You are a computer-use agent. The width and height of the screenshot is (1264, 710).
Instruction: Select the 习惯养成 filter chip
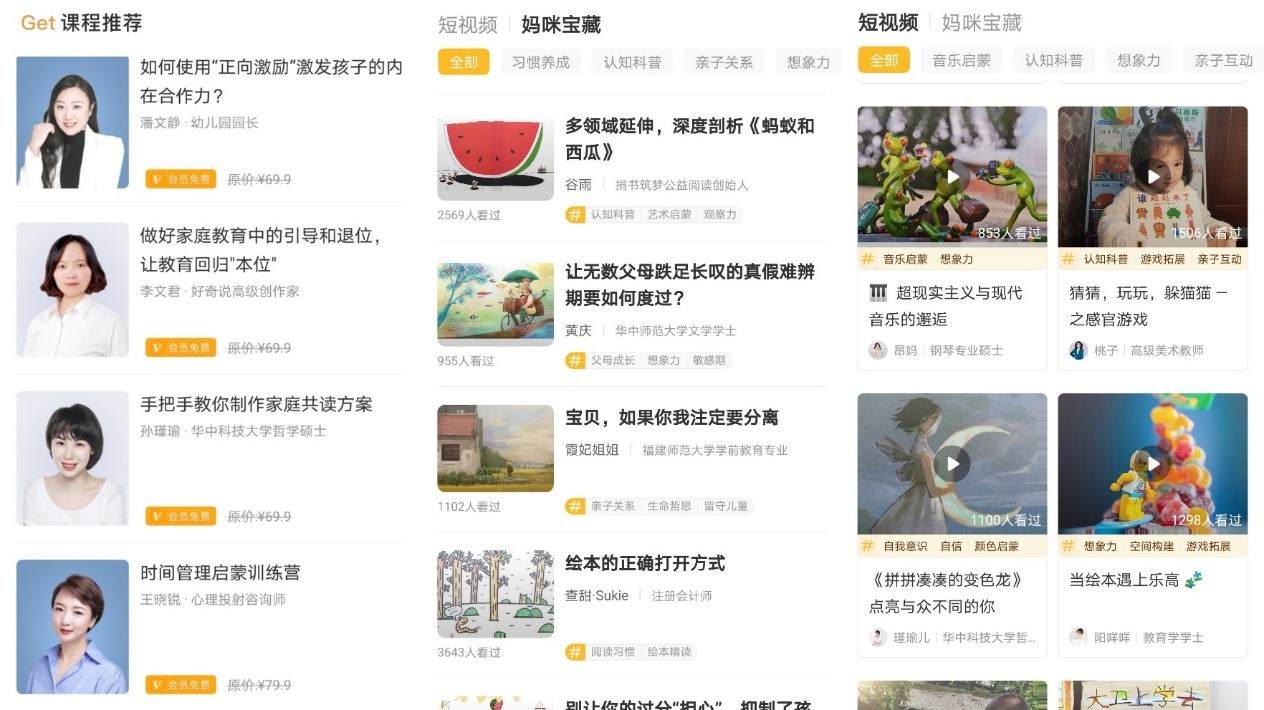(x=541, y=62)
